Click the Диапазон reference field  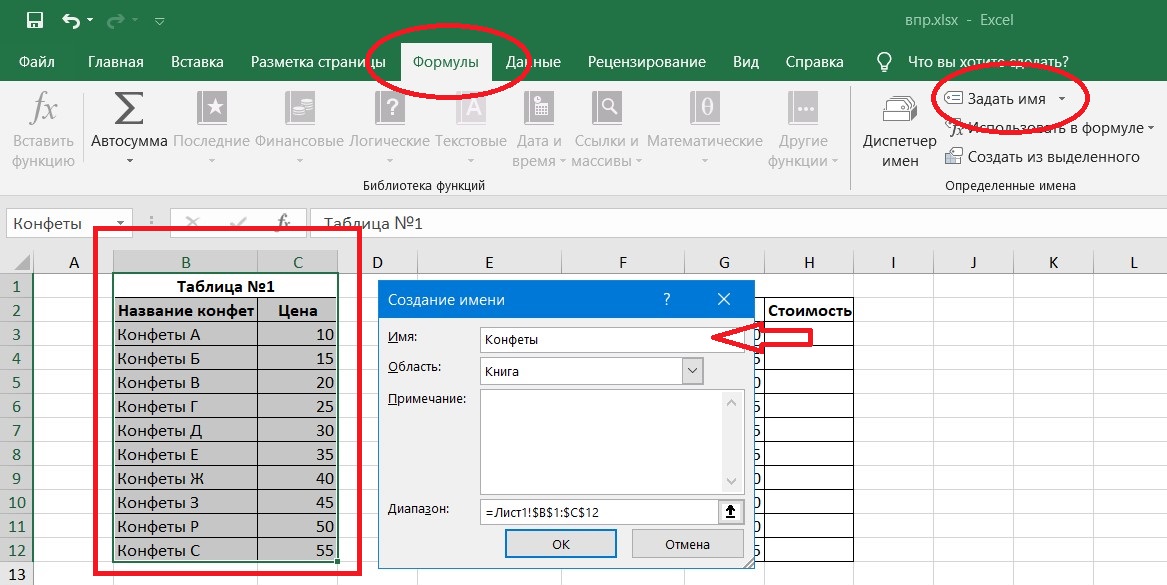click(599, 512)
